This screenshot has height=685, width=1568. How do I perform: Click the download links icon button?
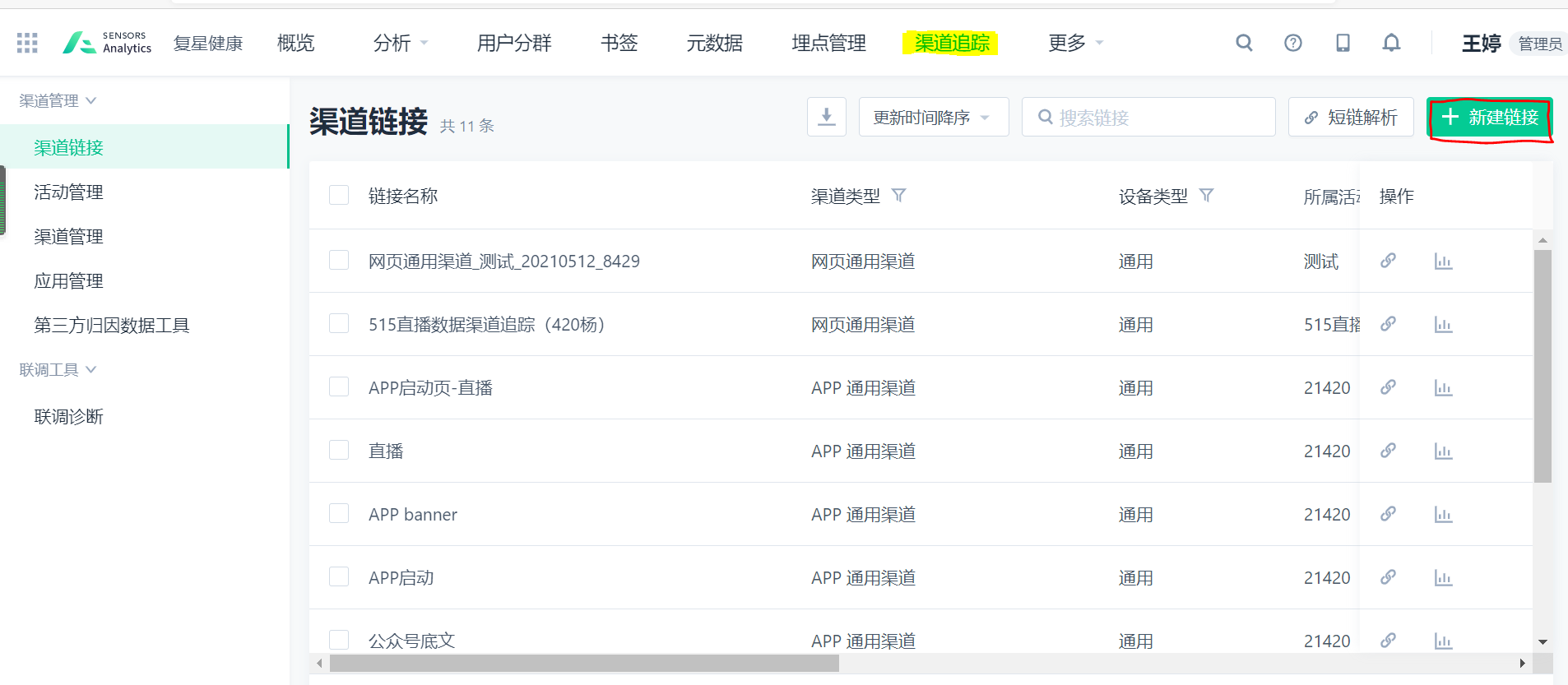click(x=826, y=117)
